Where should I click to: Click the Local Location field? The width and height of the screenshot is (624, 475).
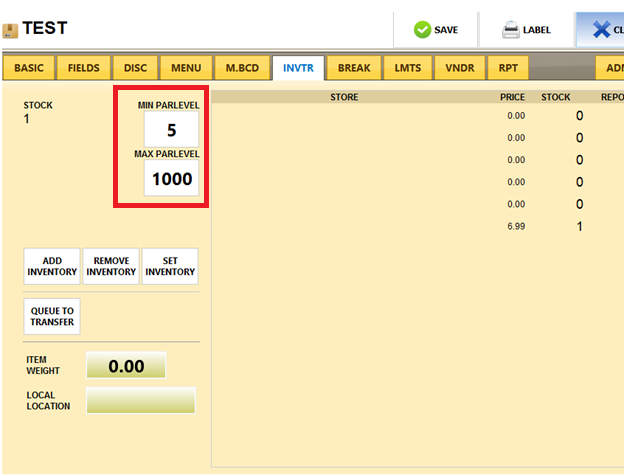coord(140,400)
